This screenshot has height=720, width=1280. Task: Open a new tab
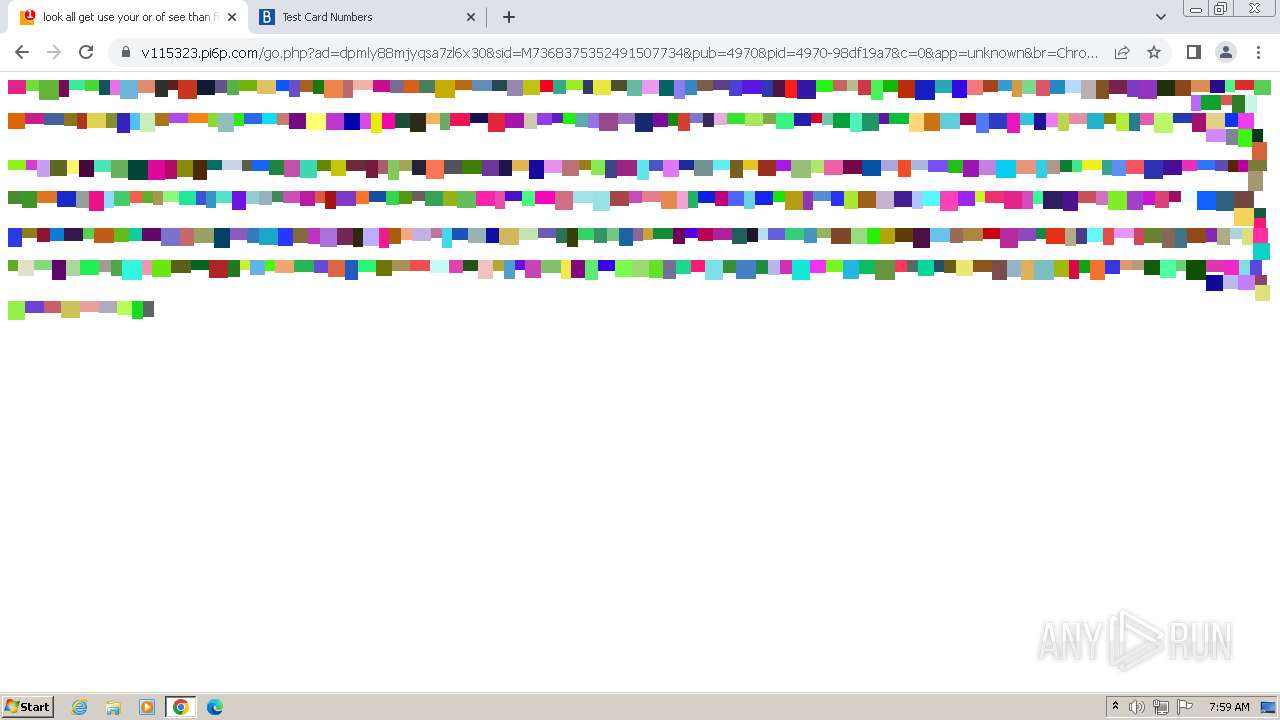[508, 17]
